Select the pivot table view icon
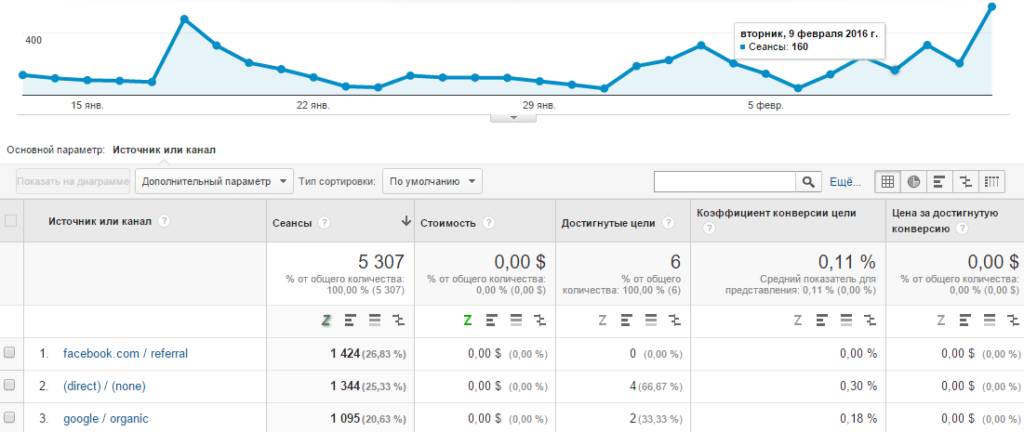The image size is (1024, 432). coord(992,182)
